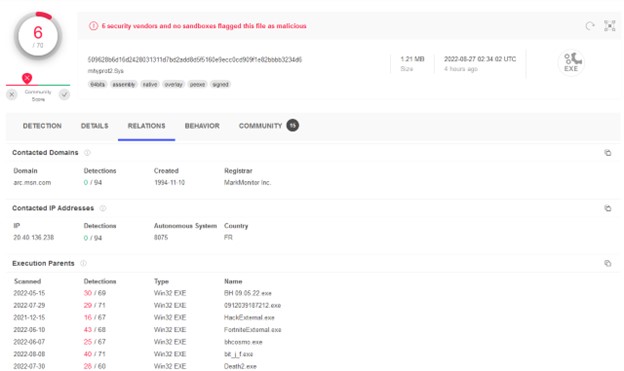
Task: Copy Contacted Domains list
Action: [x=608, y=153]
